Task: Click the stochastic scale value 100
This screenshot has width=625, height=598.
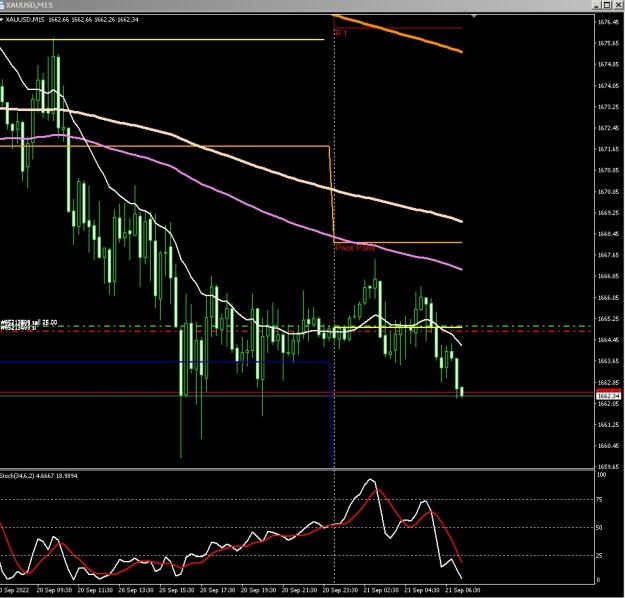Action: click(601, 475)
